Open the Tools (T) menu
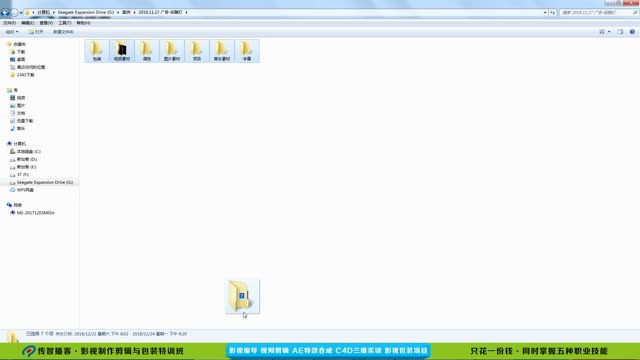The image size is (640, 360). click(x=64, y=23)
